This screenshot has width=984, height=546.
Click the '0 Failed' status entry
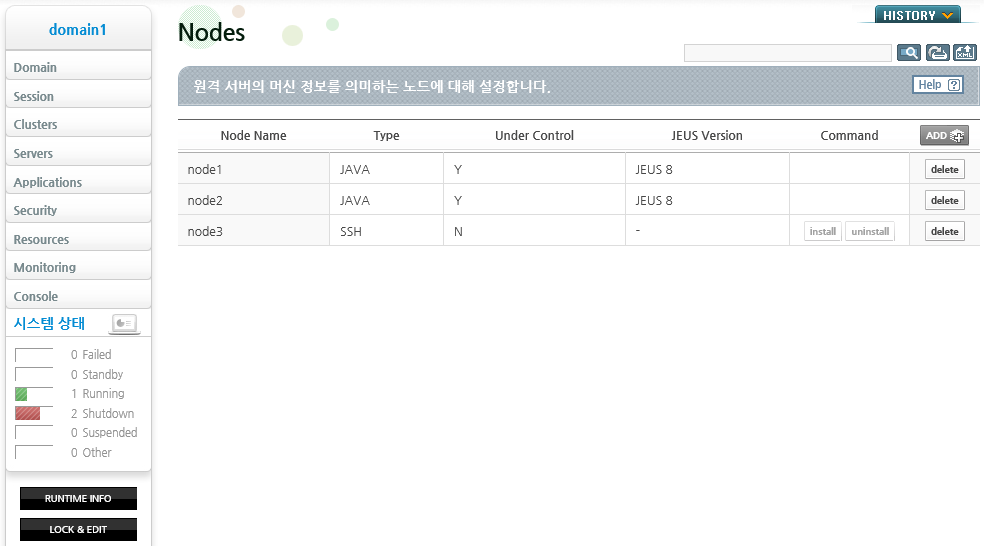(91, 355)
